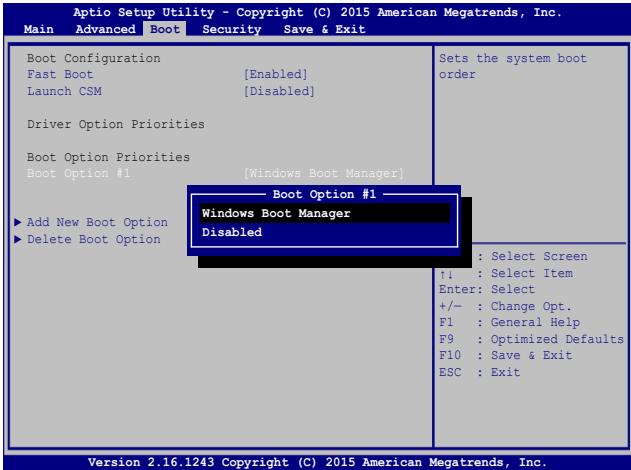Open the Boot Option #1 value field

coord(324,173)
